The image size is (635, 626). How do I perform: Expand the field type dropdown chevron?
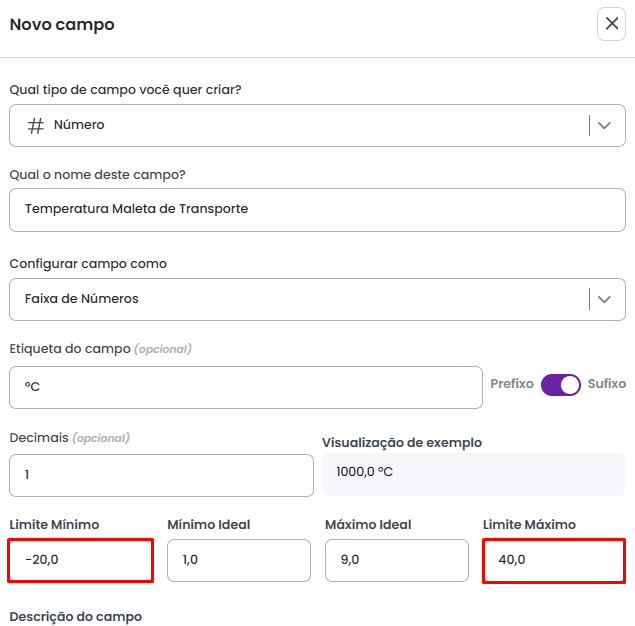click(605, 126)
